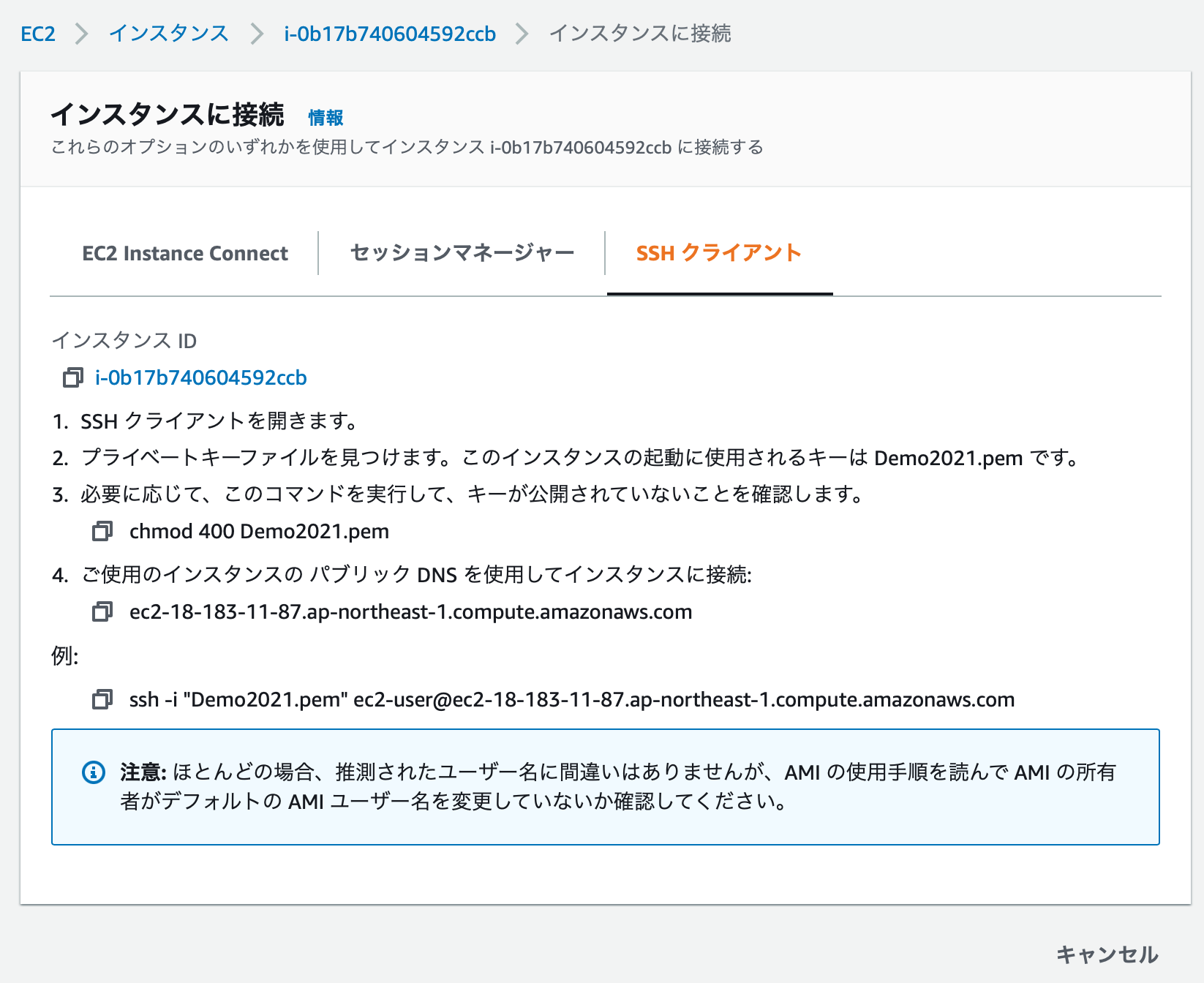
Task: Click the chevron before インスタンスに接続
Action: point(522,33)
